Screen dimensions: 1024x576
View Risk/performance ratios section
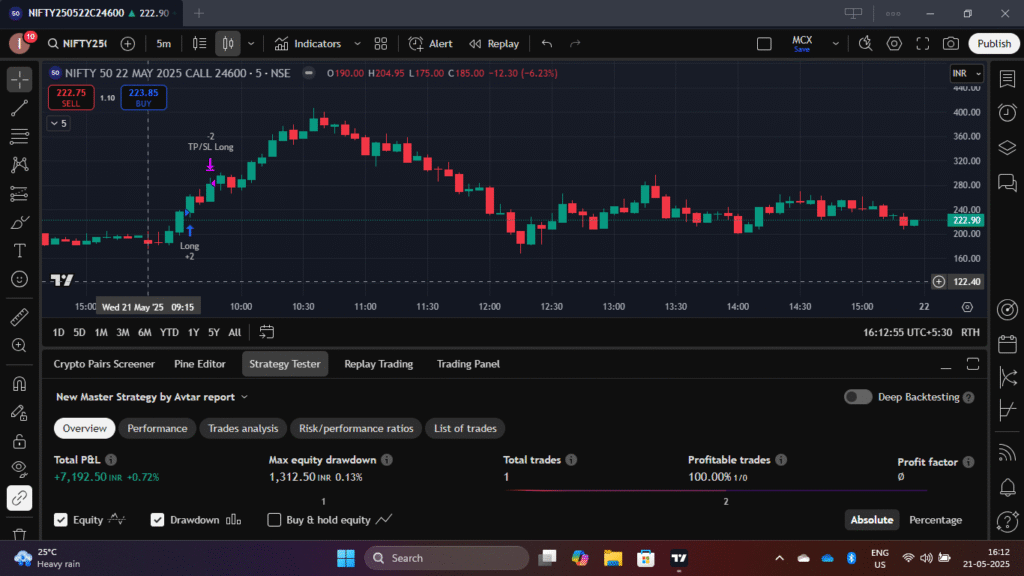(x=356, y=428)
